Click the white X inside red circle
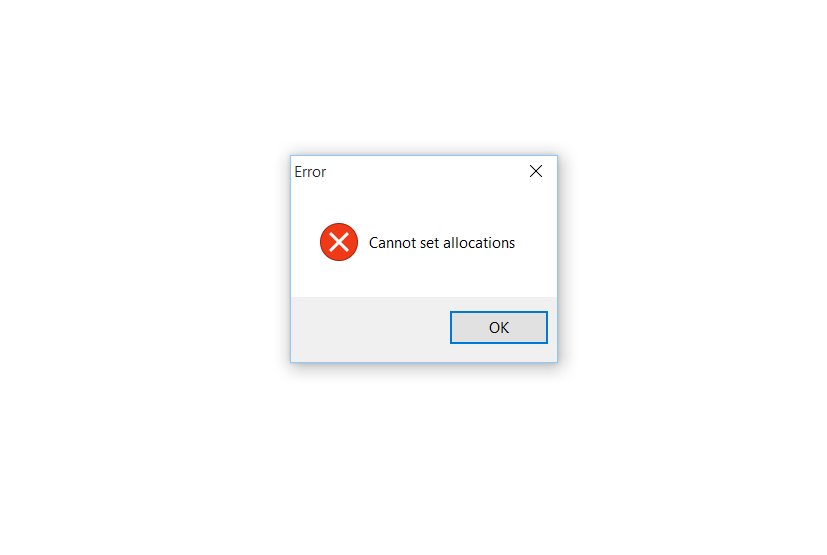This screenshot has width=827, height=555. pos(339,242)
